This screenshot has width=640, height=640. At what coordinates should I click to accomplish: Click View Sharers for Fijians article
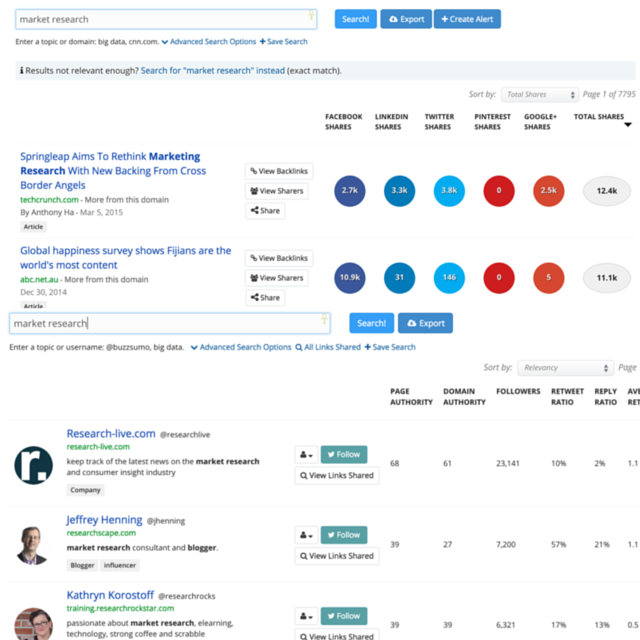(x=277, y=278)
